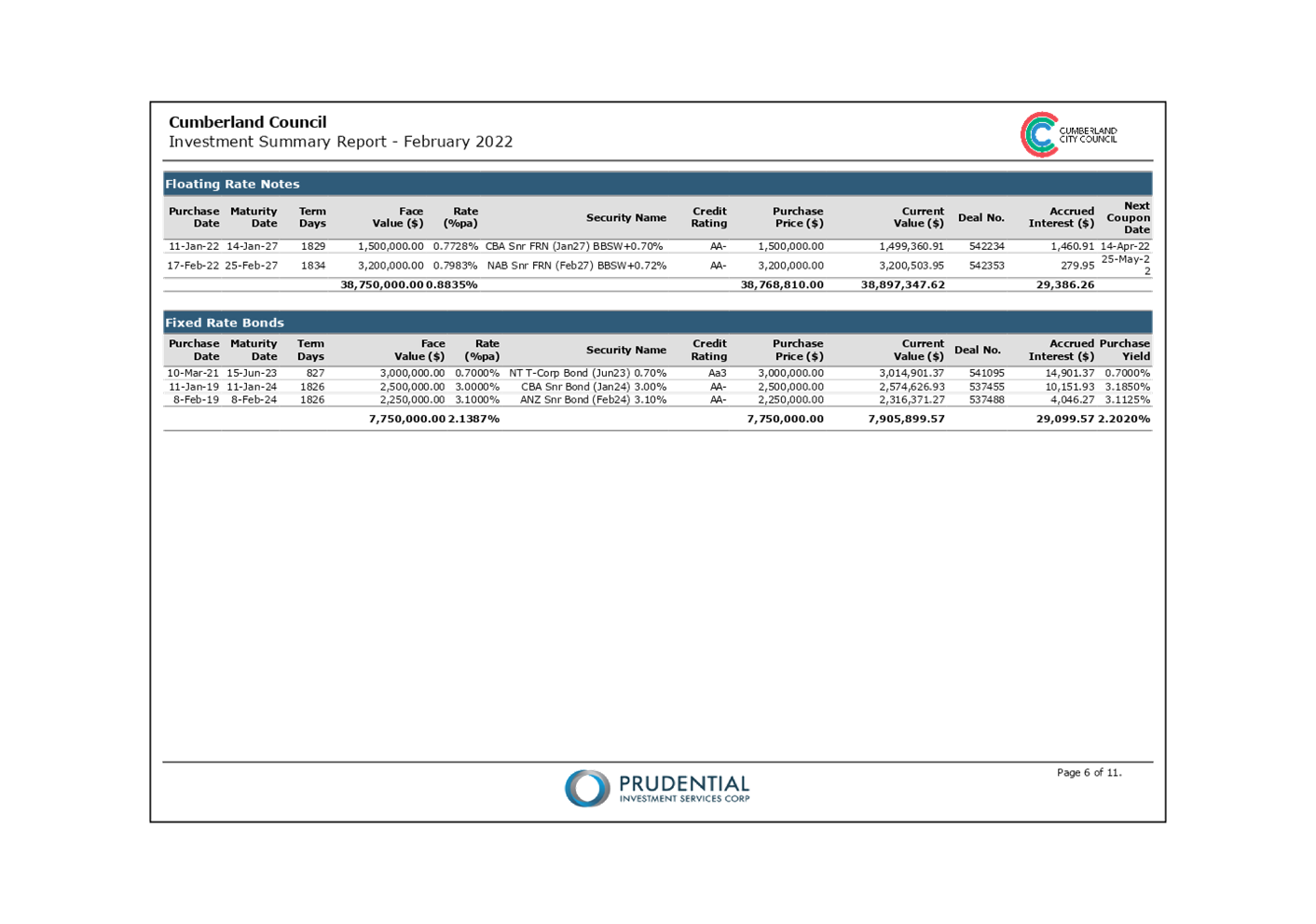Click the rate value 0.7728%
Image resolution: width=1316 pixels, height=924 pixels.
click(x=456, y=246)
